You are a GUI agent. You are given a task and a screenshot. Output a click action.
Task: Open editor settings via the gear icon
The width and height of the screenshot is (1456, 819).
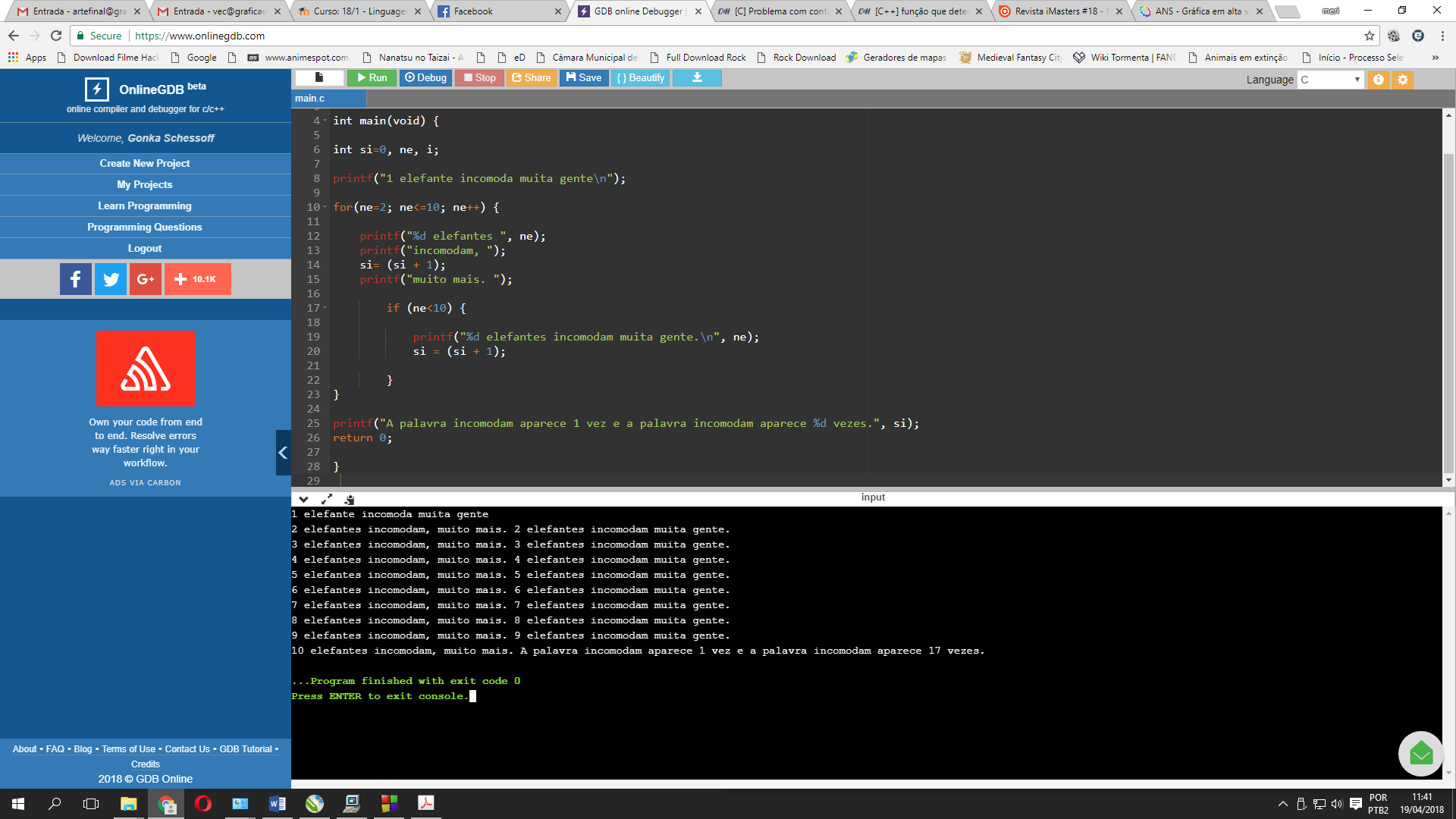[x=1403, y=80]
